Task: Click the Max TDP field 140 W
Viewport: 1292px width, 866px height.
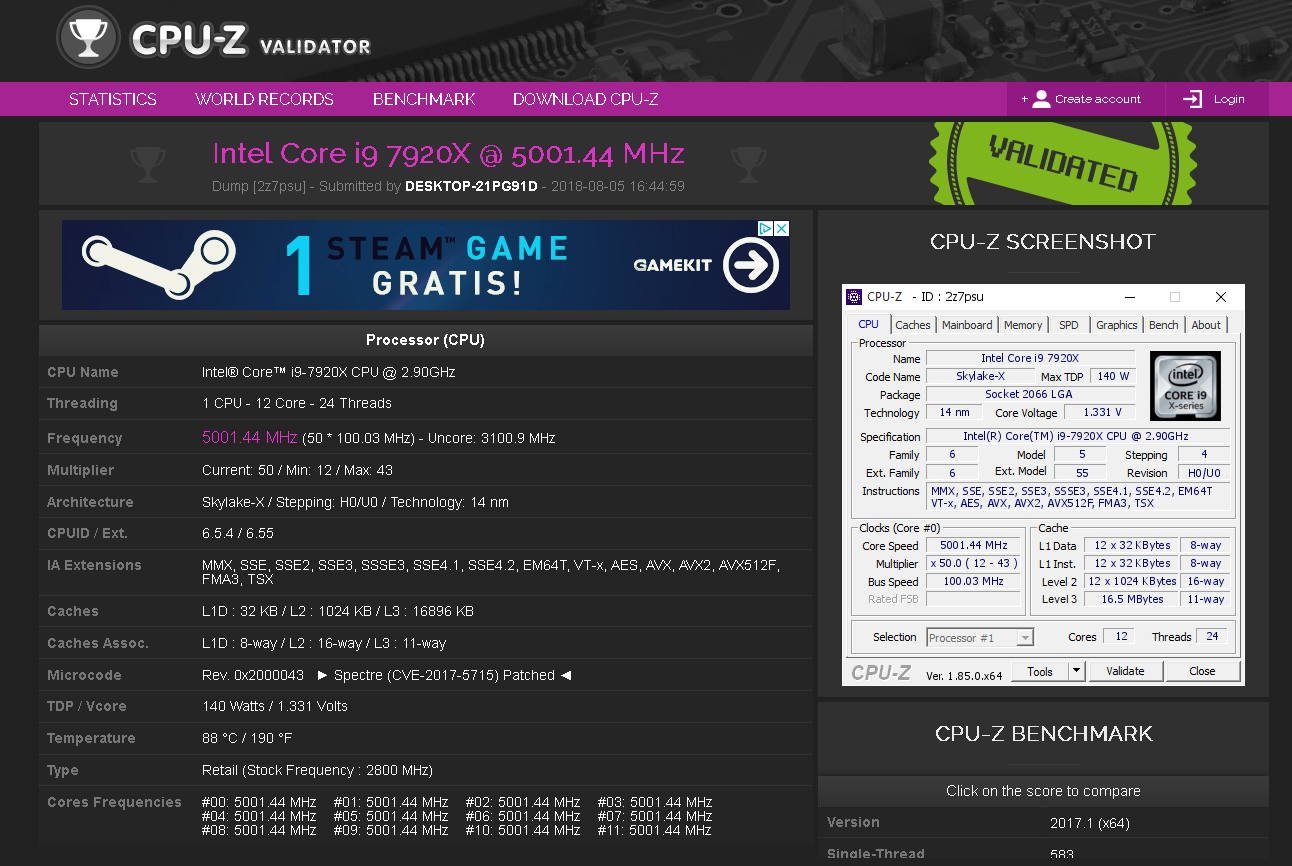Action: pyautogui.click(x=1113, y=376)
